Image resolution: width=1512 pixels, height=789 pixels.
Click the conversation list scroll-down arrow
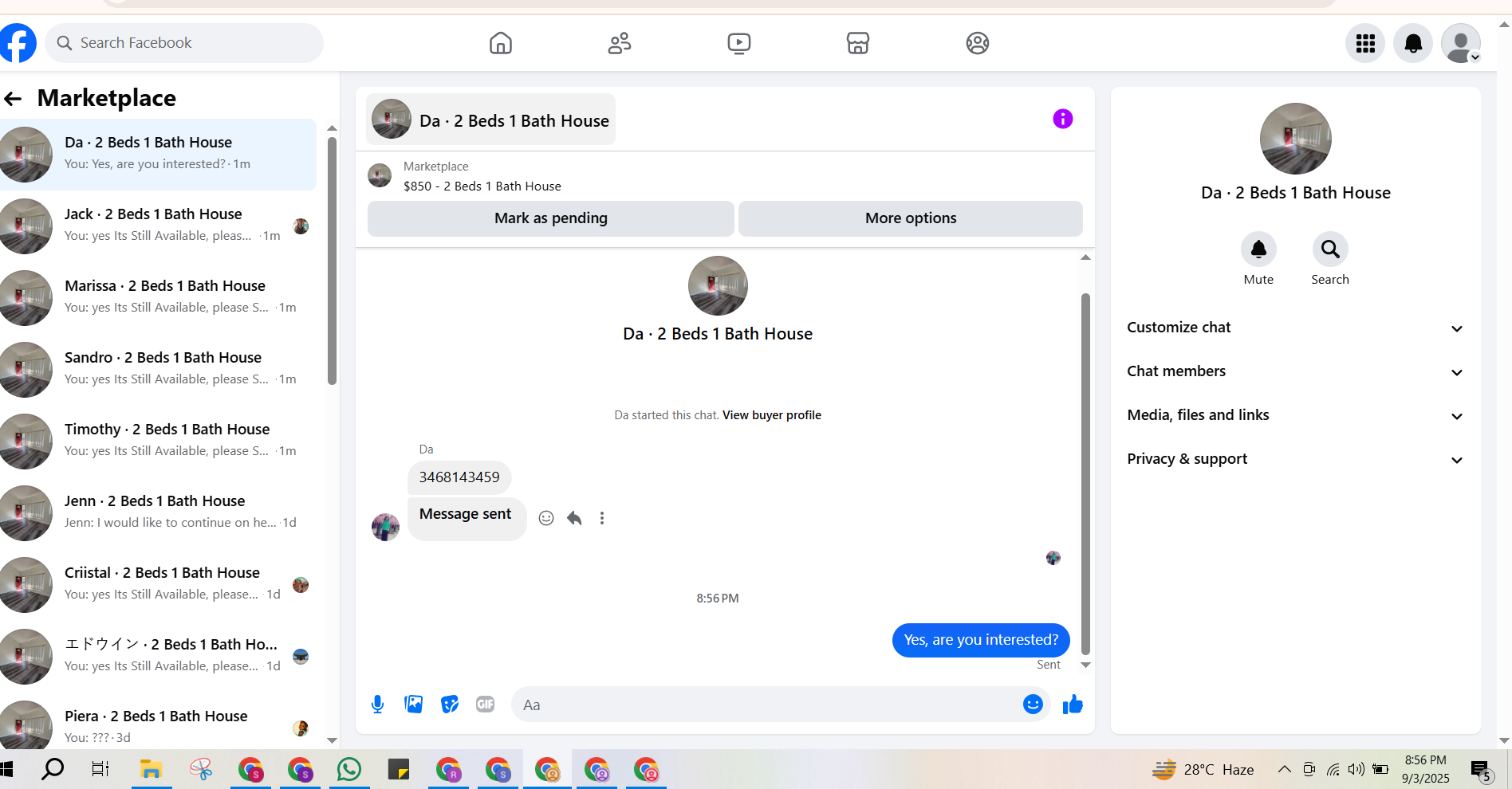click(332, 740)
